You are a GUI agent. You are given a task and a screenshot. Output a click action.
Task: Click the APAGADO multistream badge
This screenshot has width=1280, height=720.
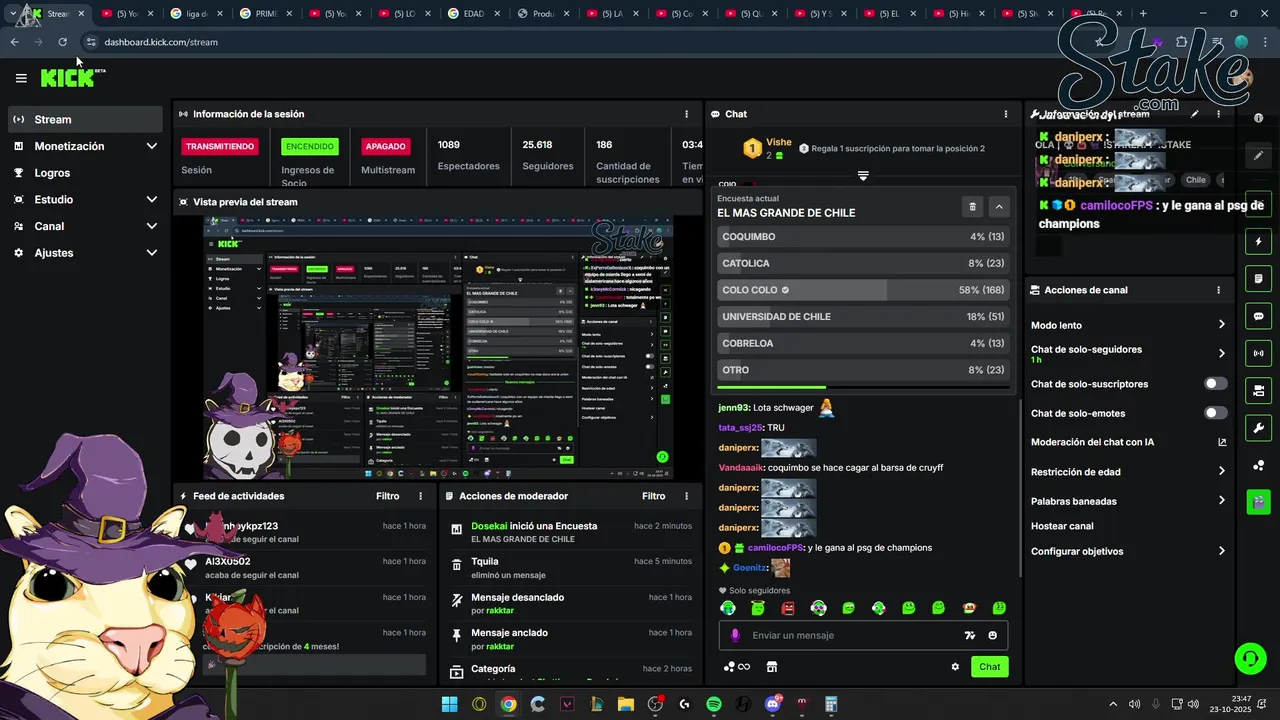pyautogui.click(x=386, y=146)
